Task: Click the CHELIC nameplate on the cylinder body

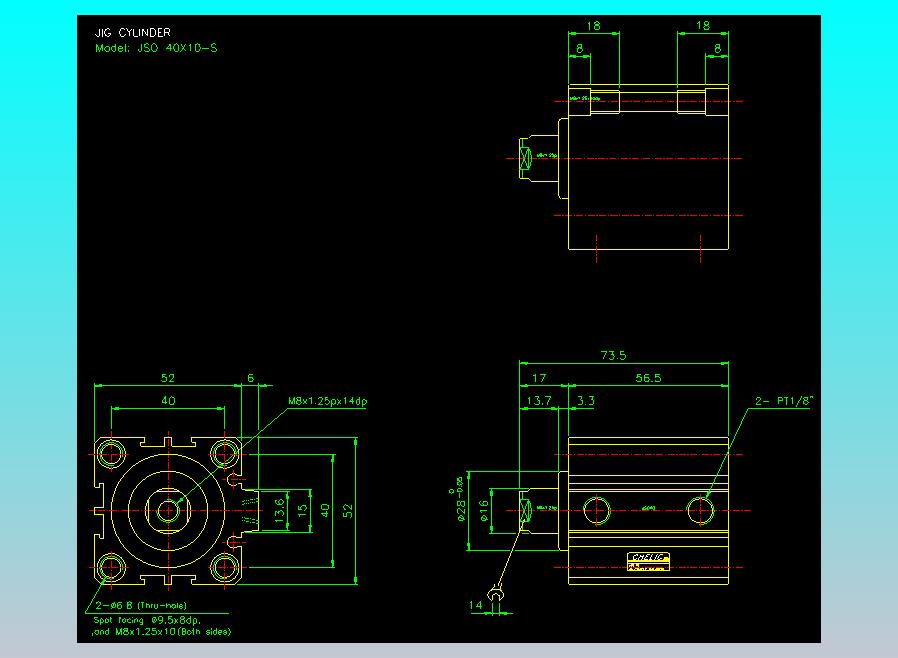Action: (648, 561)
